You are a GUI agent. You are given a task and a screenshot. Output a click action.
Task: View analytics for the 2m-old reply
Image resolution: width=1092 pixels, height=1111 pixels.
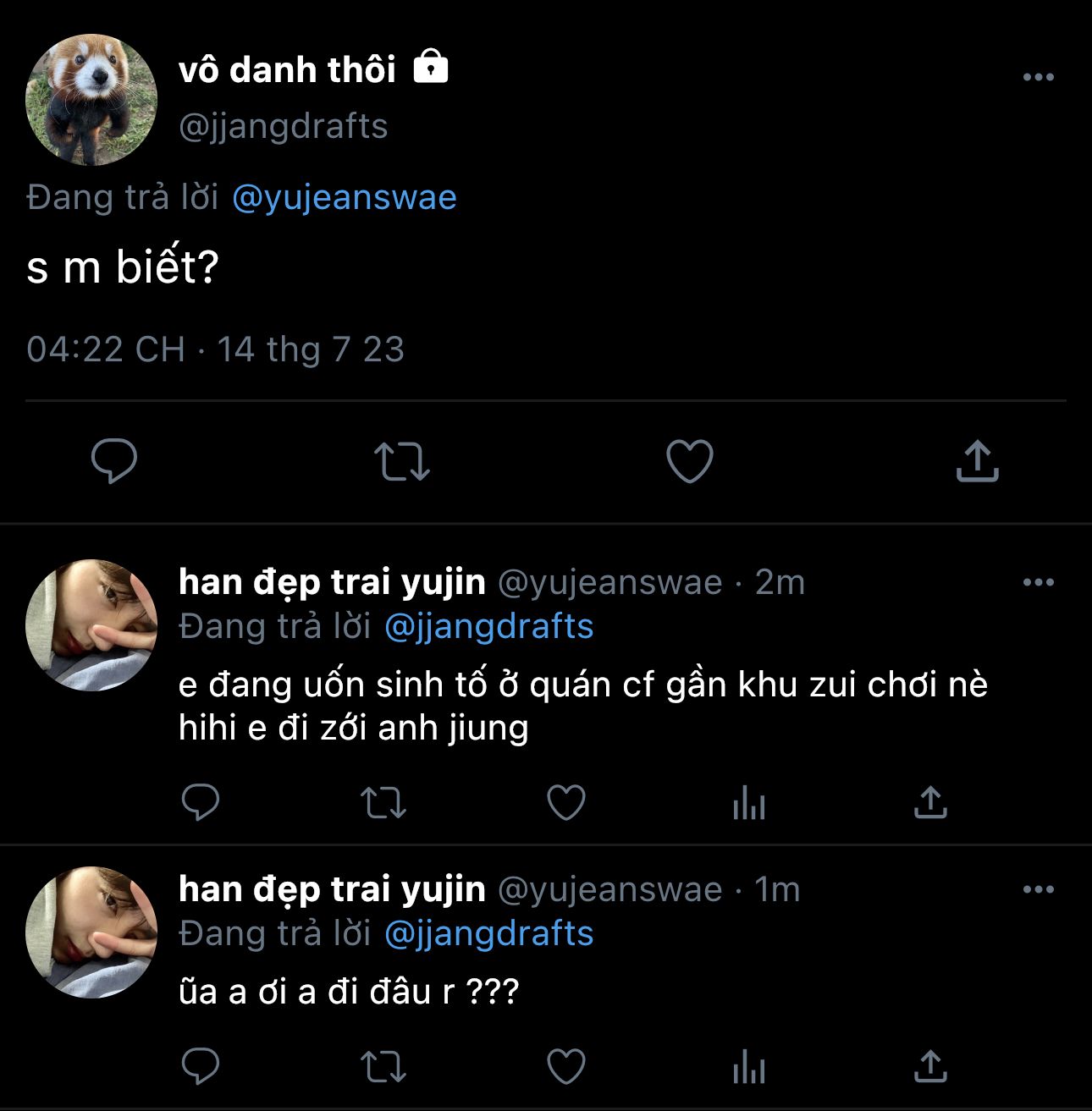[x=749, y=802]
